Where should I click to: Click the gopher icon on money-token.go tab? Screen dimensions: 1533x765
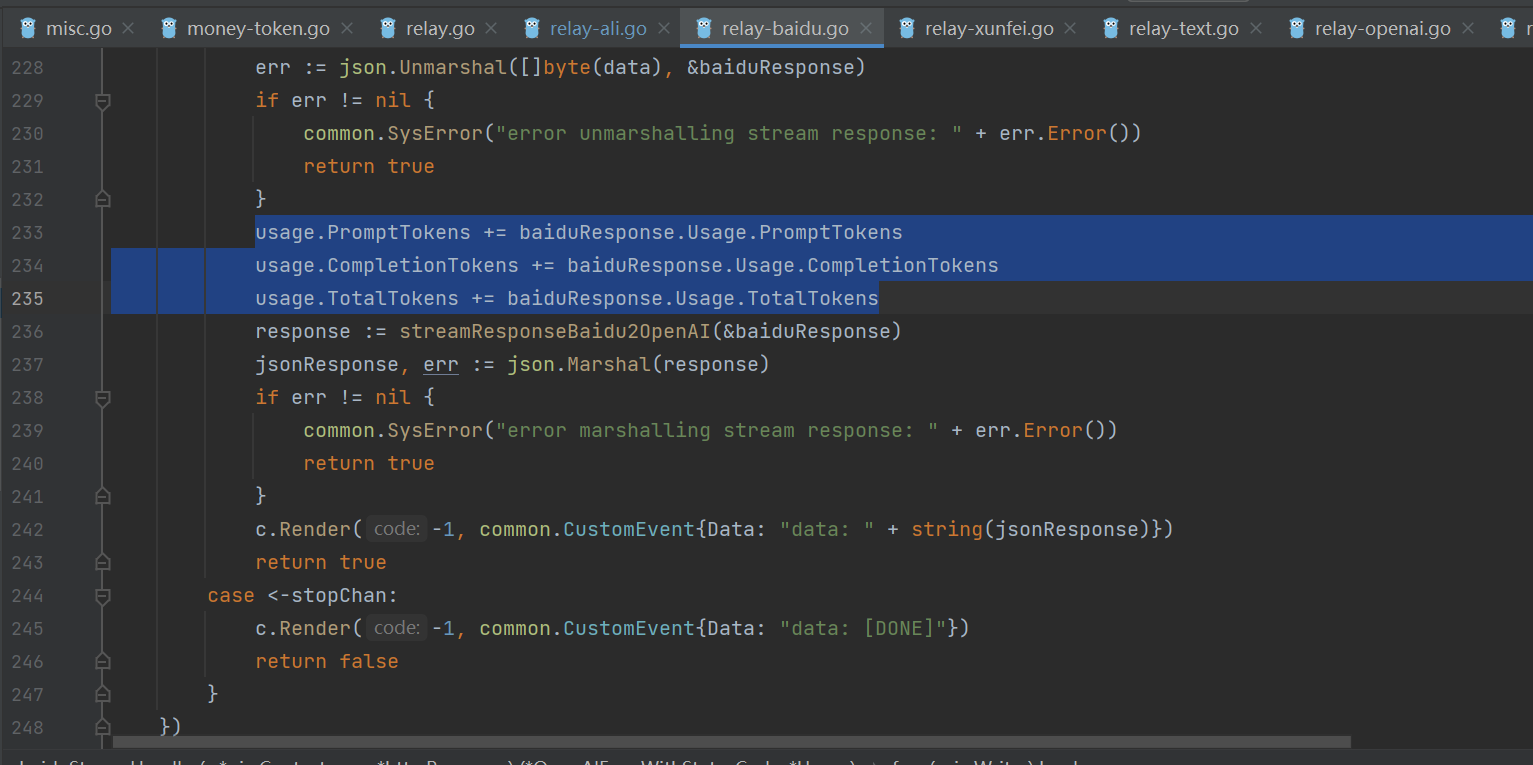point(169,27)
